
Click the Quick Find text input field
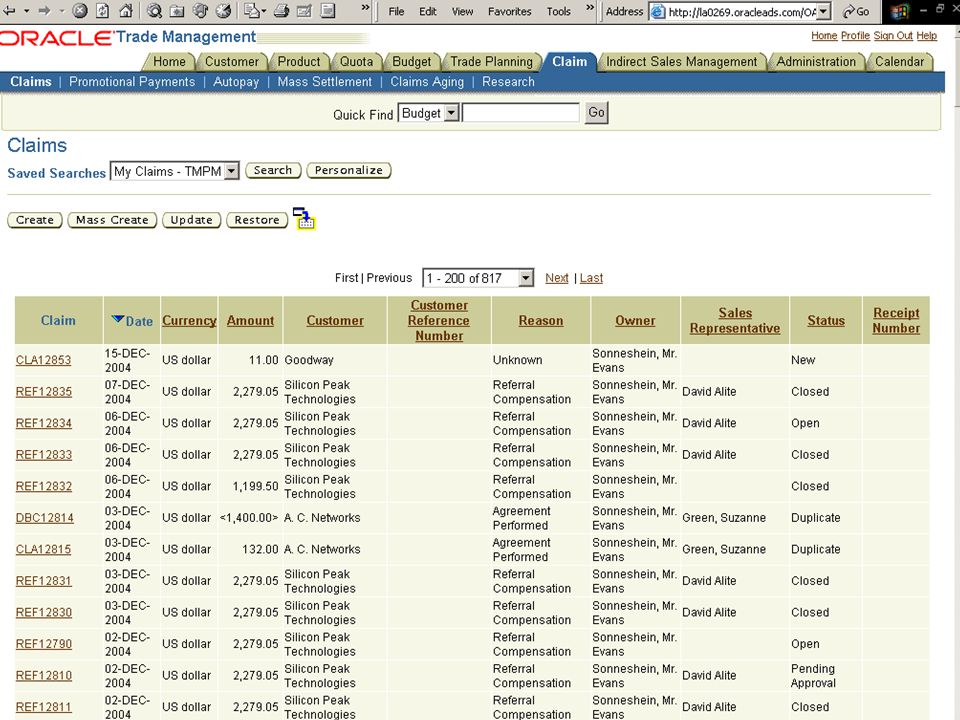click(520, 113)
